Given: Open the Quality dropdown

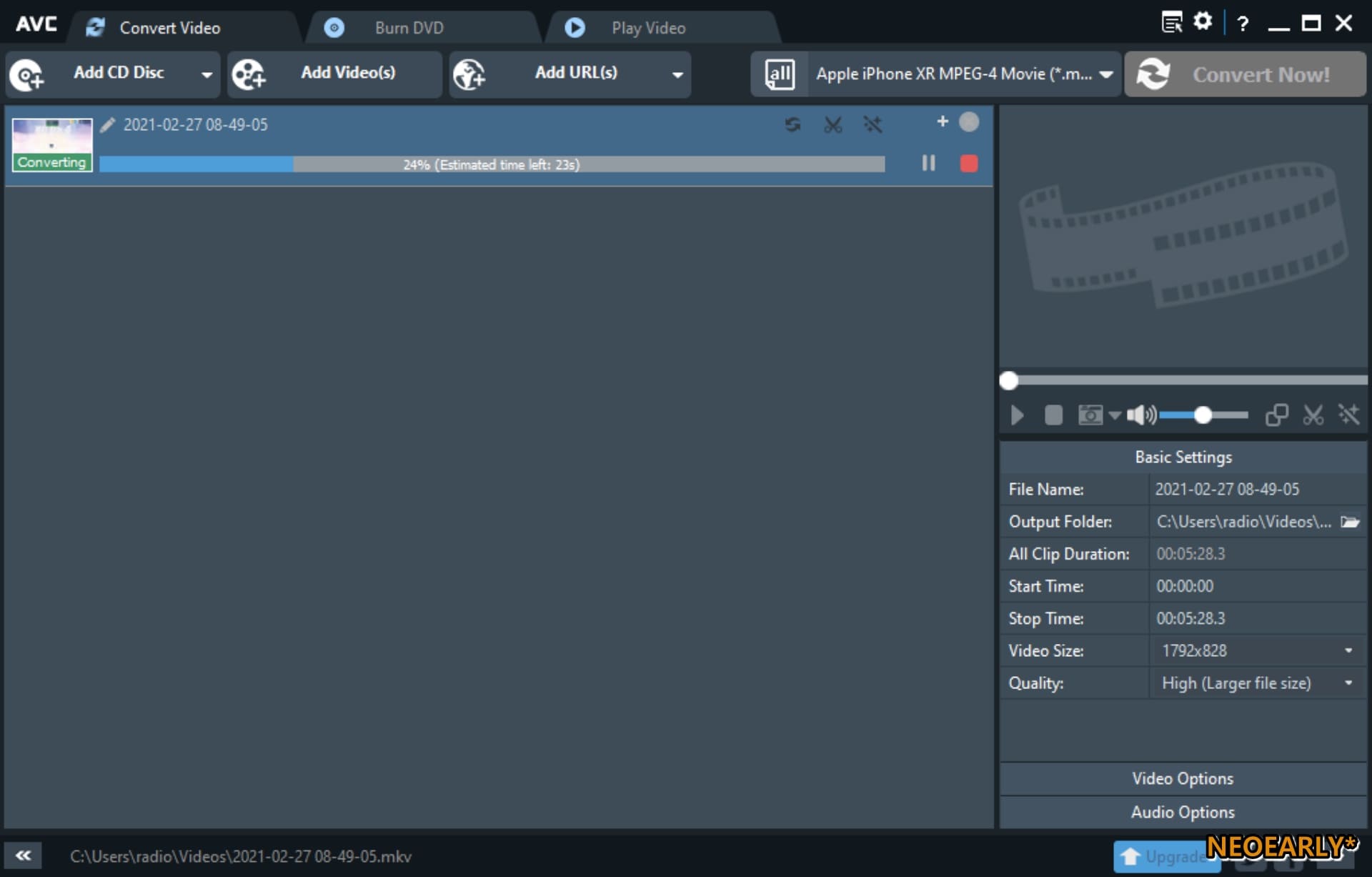Looking at the screenshot, I should pyautogui.click(x=1348, y=683).
